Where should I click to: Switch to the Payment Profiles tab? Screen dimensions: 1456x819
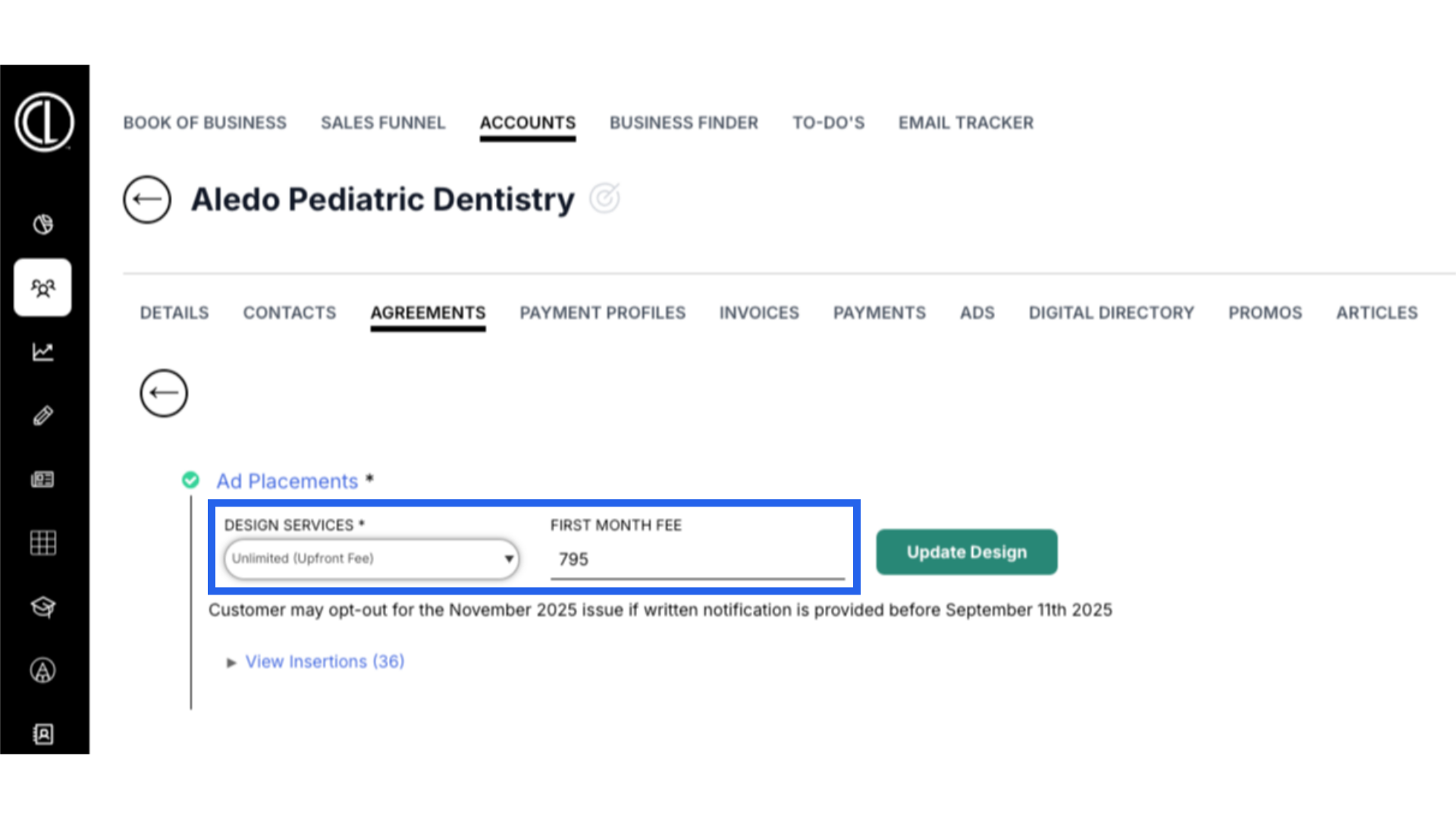[602, 312]
